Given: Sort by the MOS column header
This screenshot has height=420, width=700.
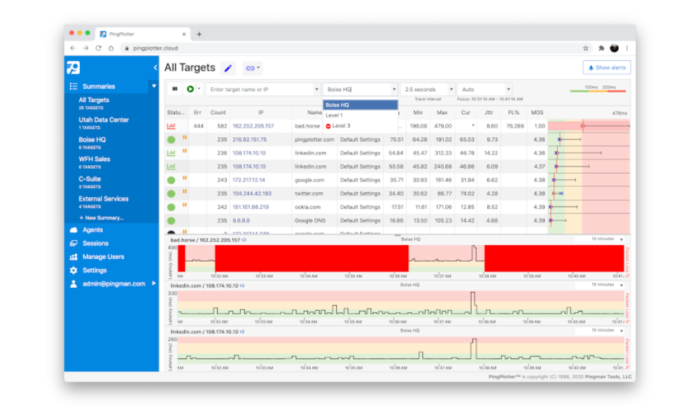Looking at the screenshot, I should tap(537, 112).
